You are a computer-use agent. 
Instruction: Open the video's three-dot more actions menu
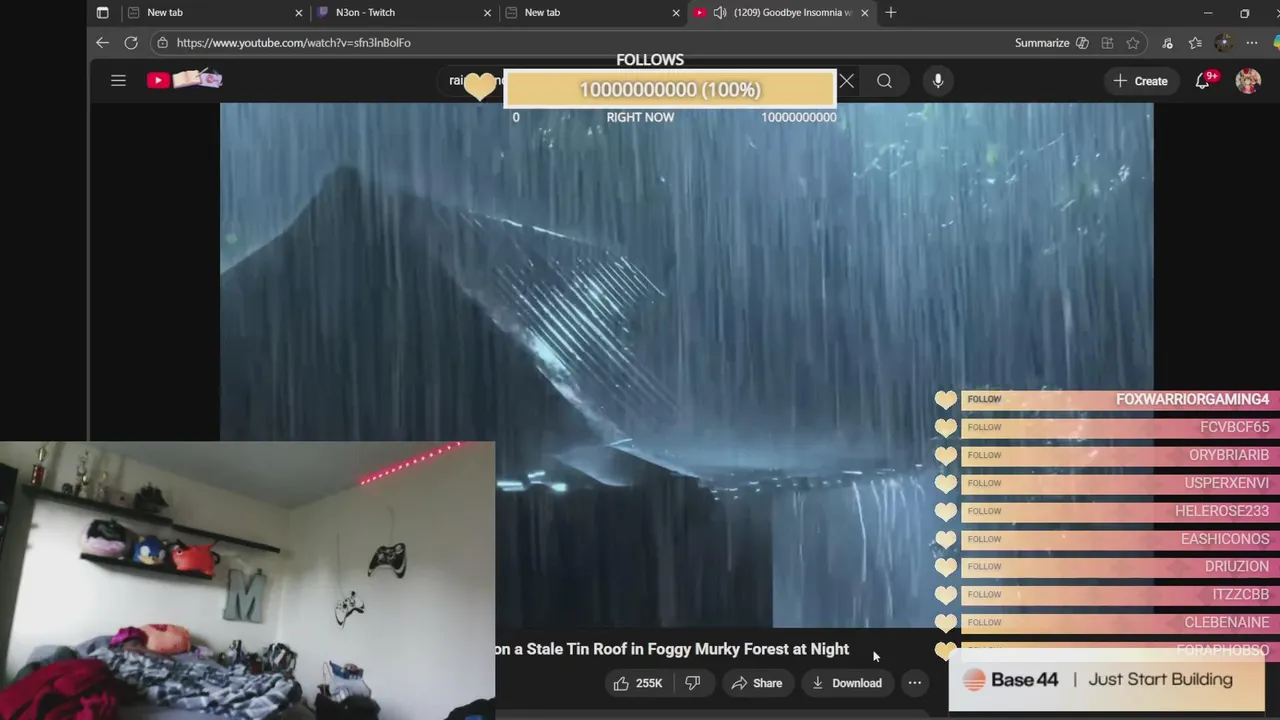pos(914,683)
